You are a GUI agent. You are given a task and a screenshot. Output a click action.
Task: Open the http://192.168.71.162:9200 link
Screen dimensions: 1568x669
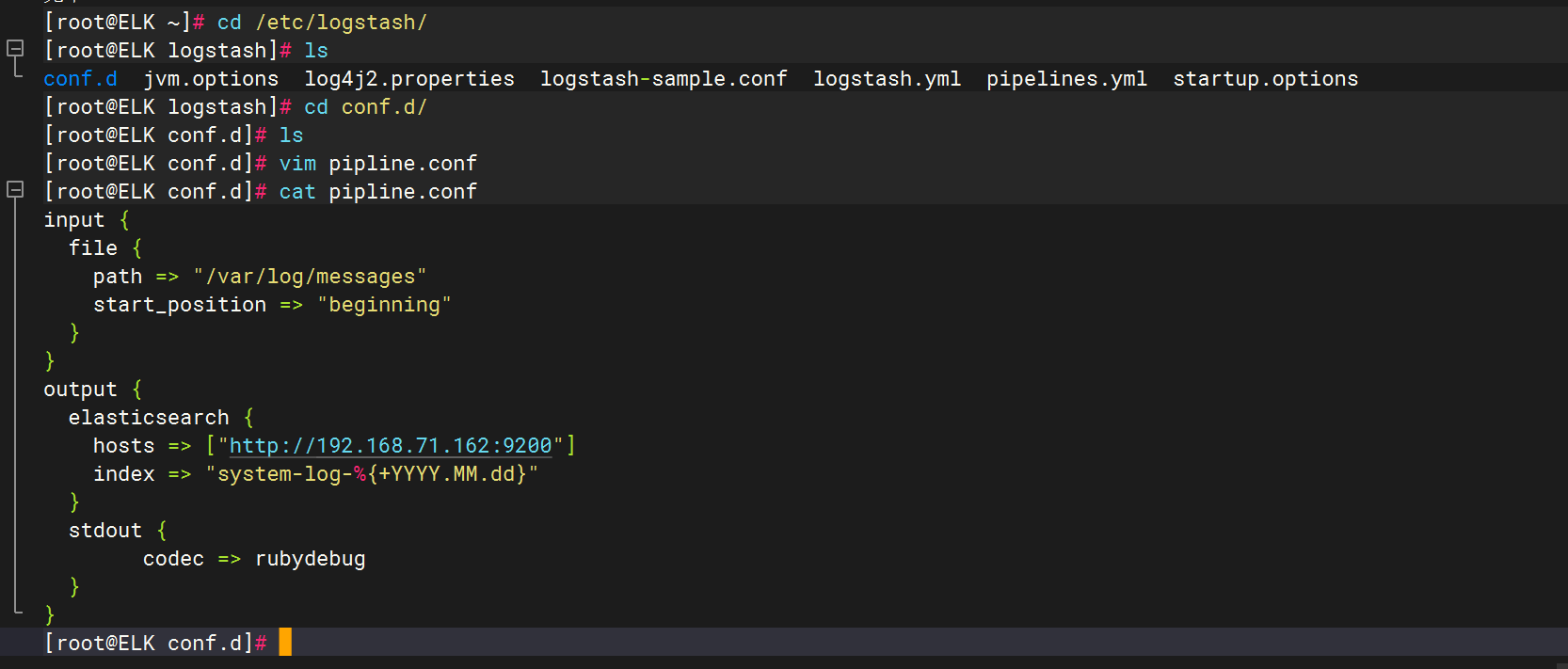click(391, 446)
